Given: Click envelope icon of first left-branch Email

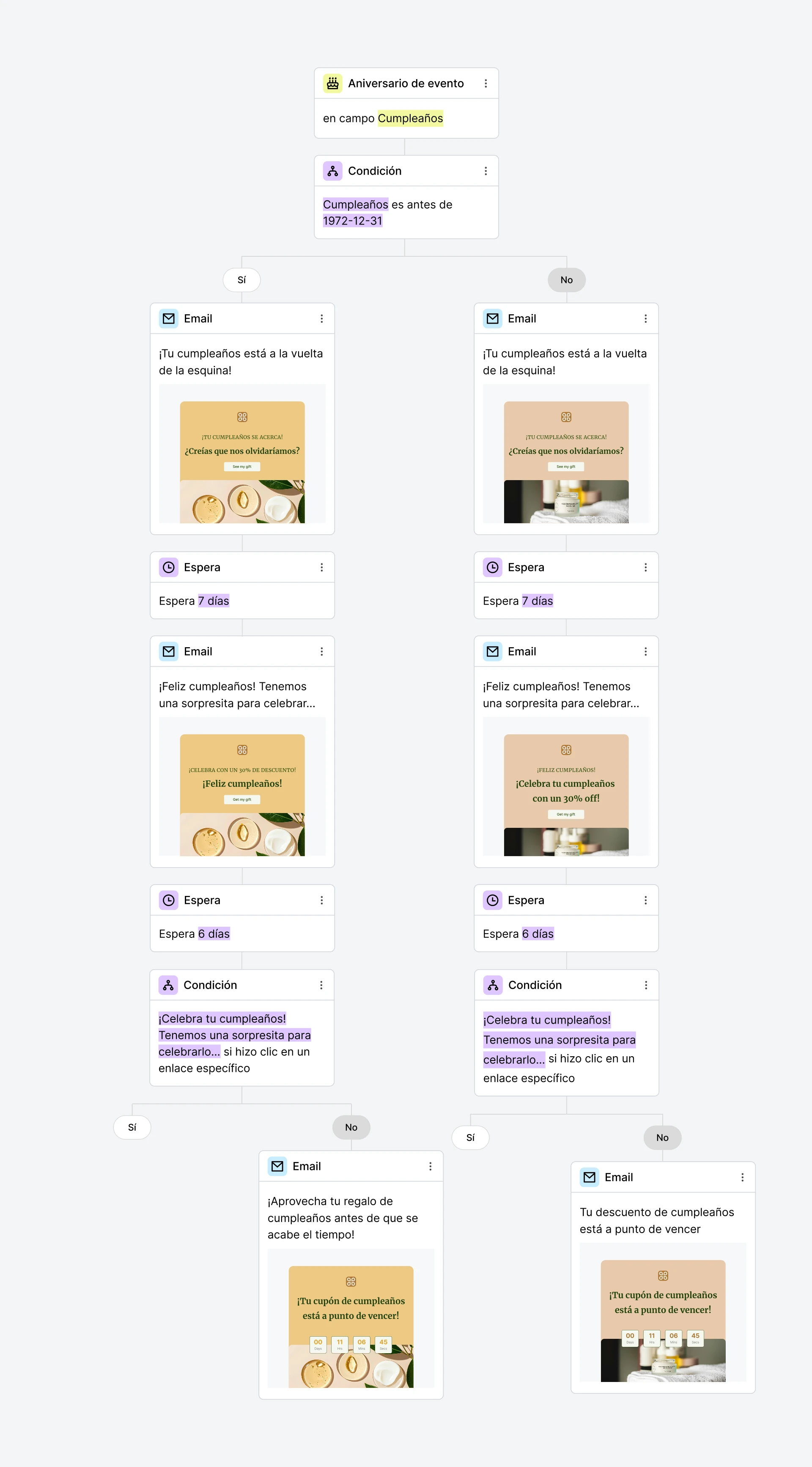Looking at the screenshot, I should 169,319.
